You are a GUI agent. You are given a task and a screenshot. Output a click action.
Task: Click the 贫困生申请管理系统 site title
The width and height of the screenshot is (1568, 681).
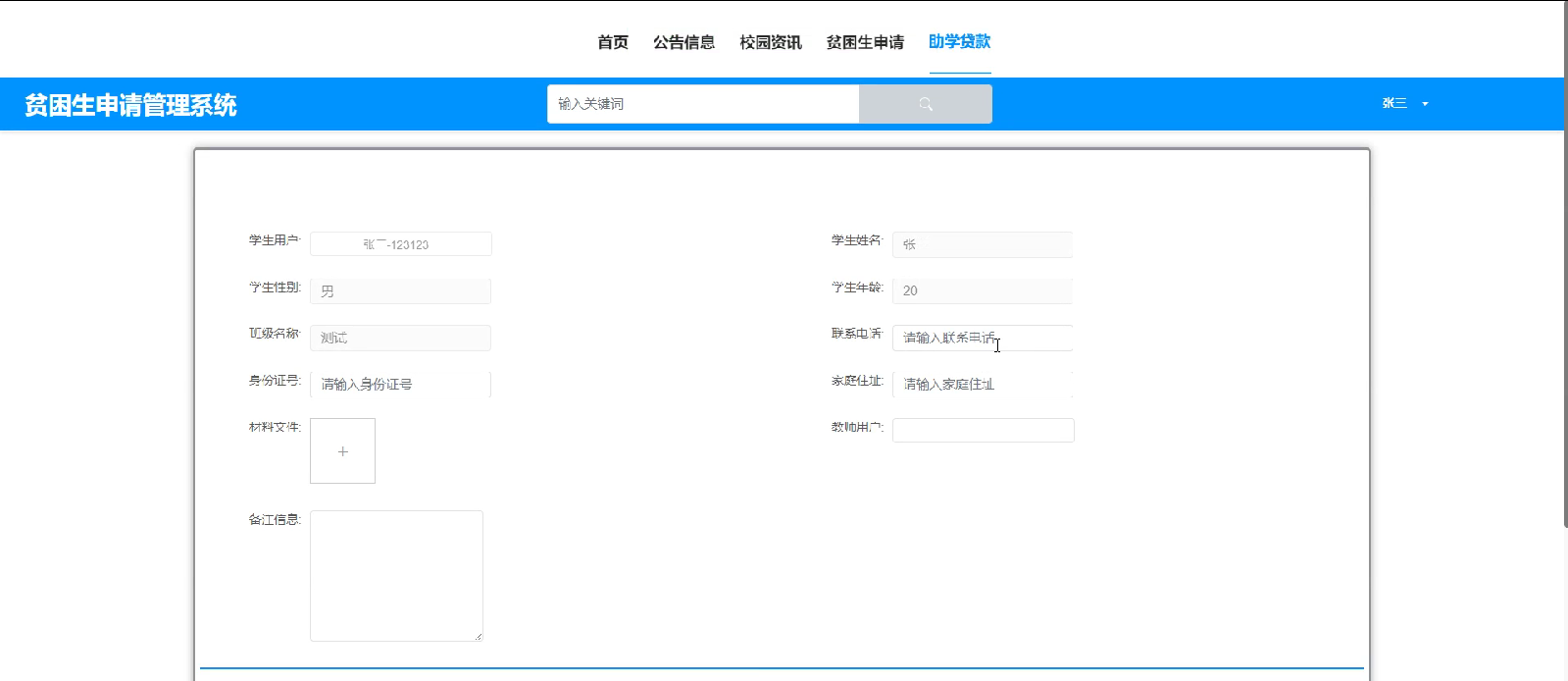tap(130, 105)
